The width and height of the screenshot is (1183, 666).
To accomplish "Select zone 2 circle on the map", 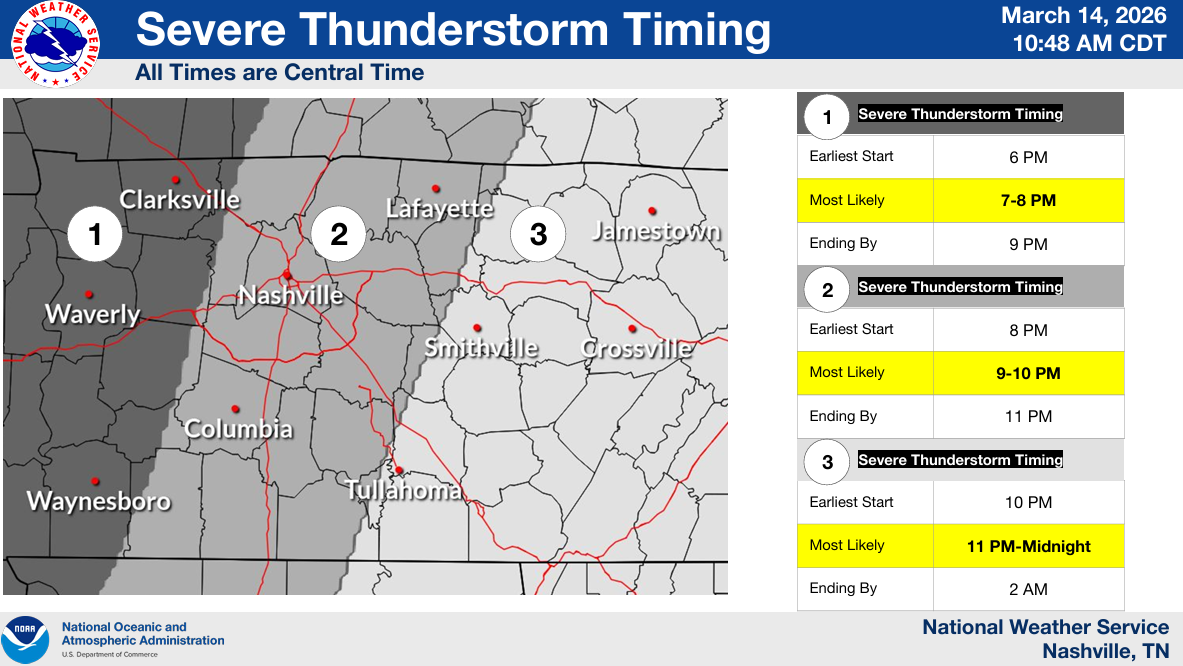I will tap(338, 235).
